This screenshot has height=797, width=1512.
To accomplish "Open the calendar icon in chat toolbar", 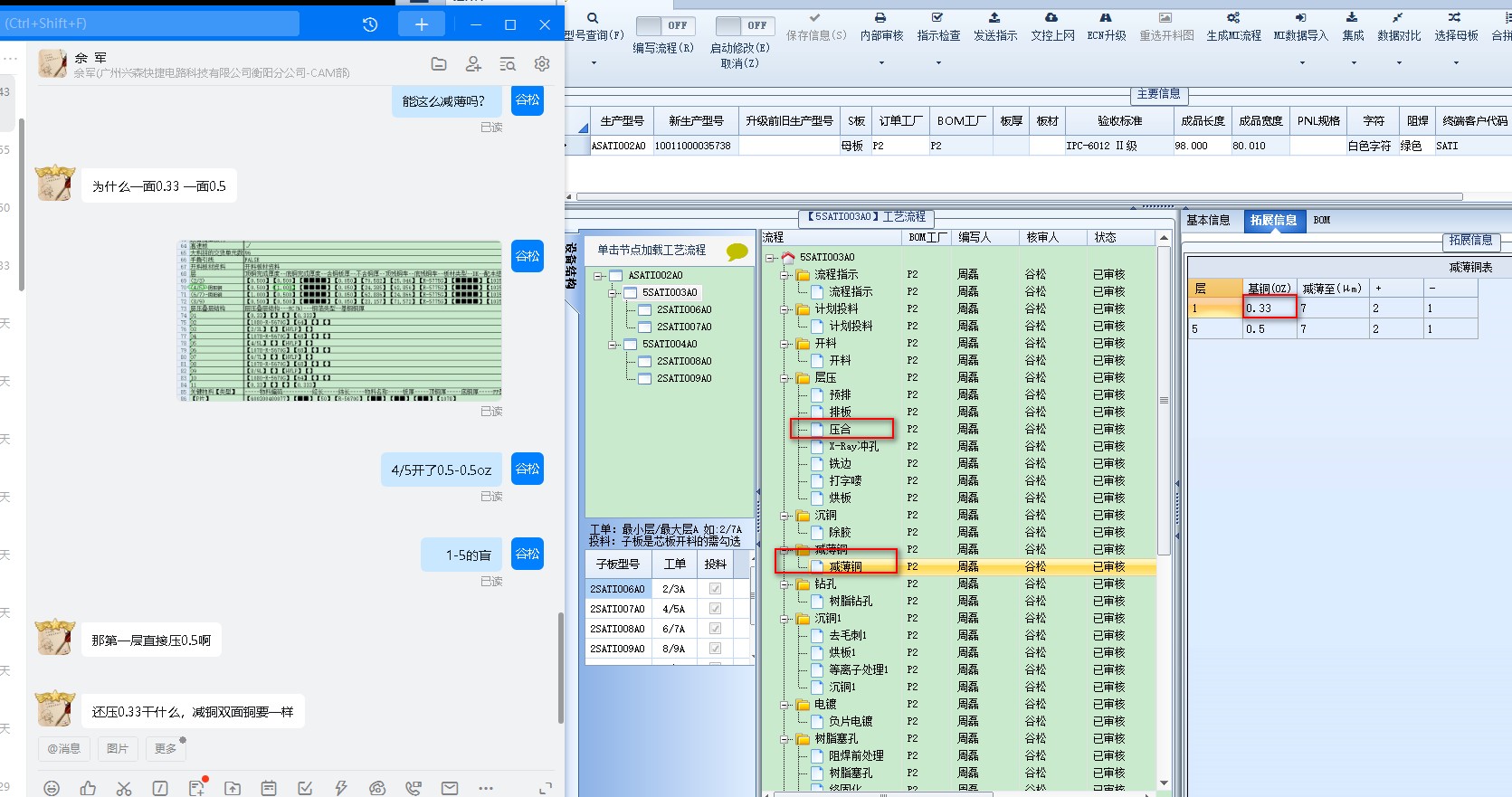I will coord(269,788).
